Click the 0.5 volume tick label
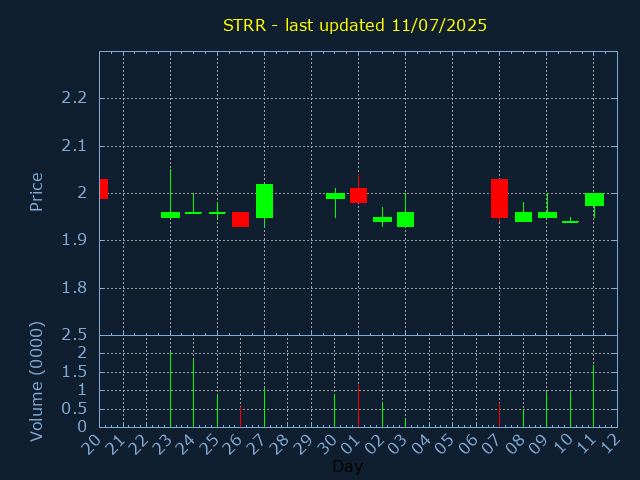 pyautogui.click(x=74, y=409)
